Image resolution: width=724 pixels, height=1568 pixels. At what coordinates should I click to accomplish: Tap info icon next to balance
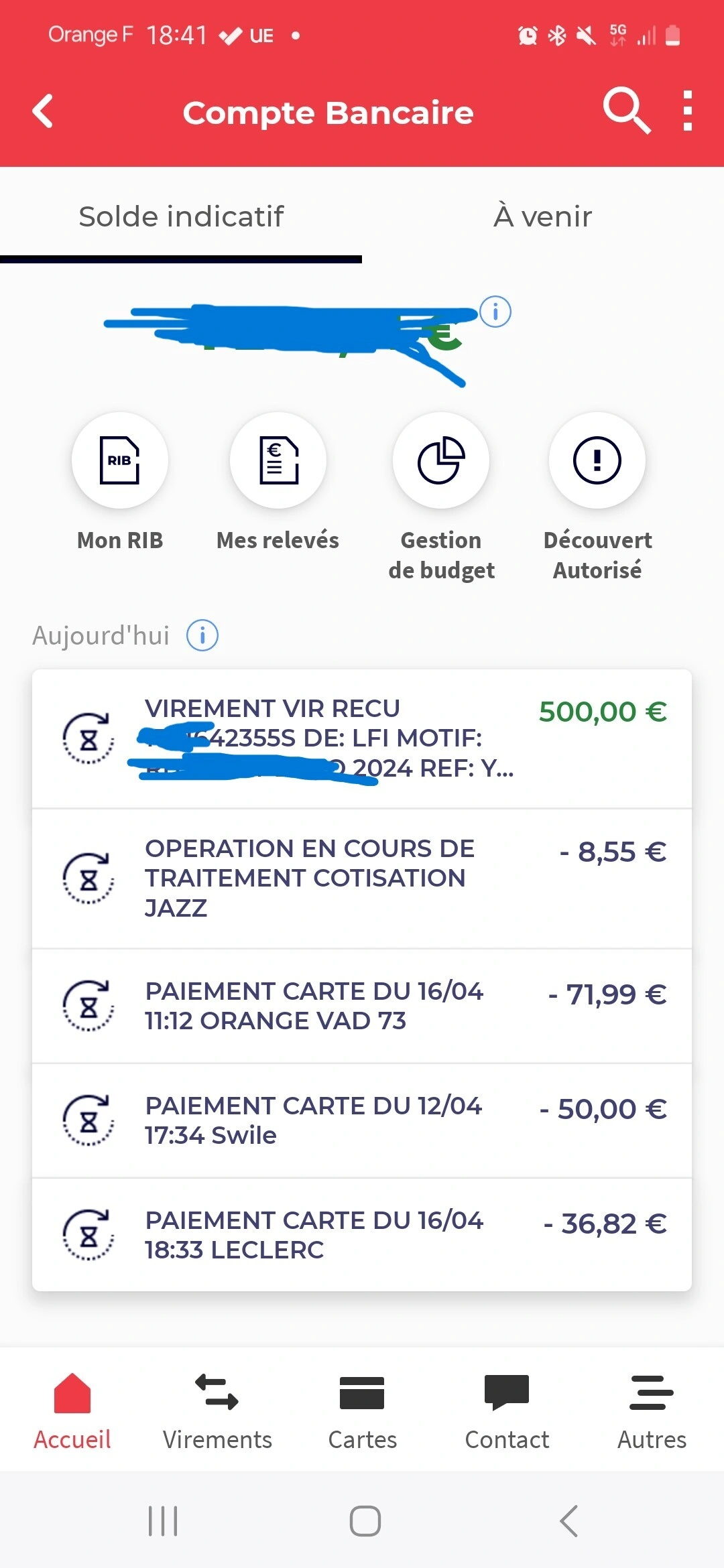(496, 312)
